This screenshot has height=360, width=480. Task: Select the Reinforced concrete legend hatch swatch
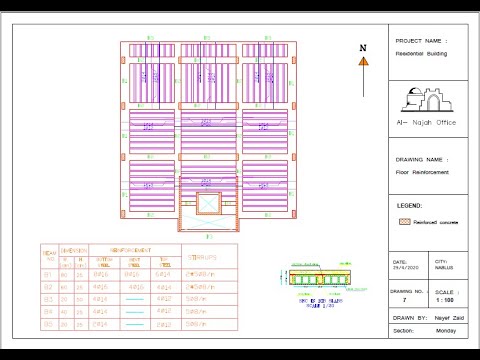coord(405,222)
